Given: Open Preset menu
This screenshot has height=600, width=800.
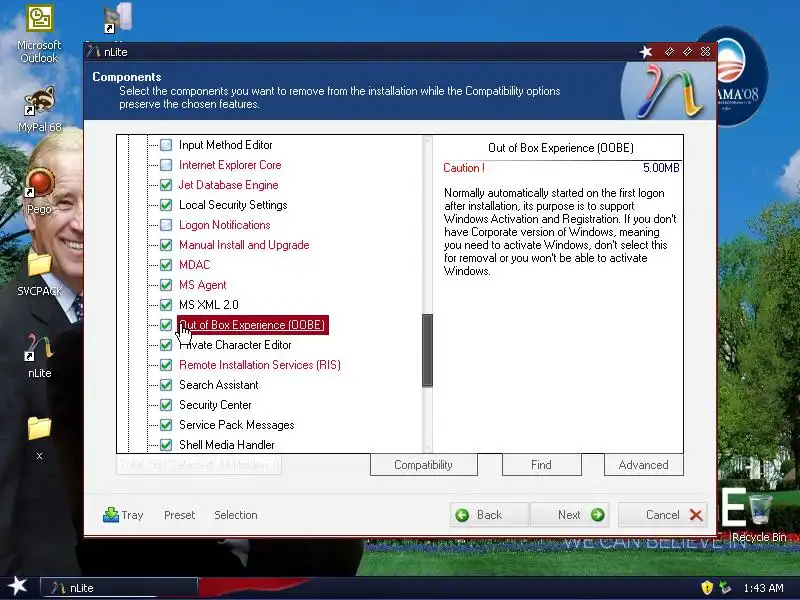Looking at the screenshot, I should [x=180, y=515].
